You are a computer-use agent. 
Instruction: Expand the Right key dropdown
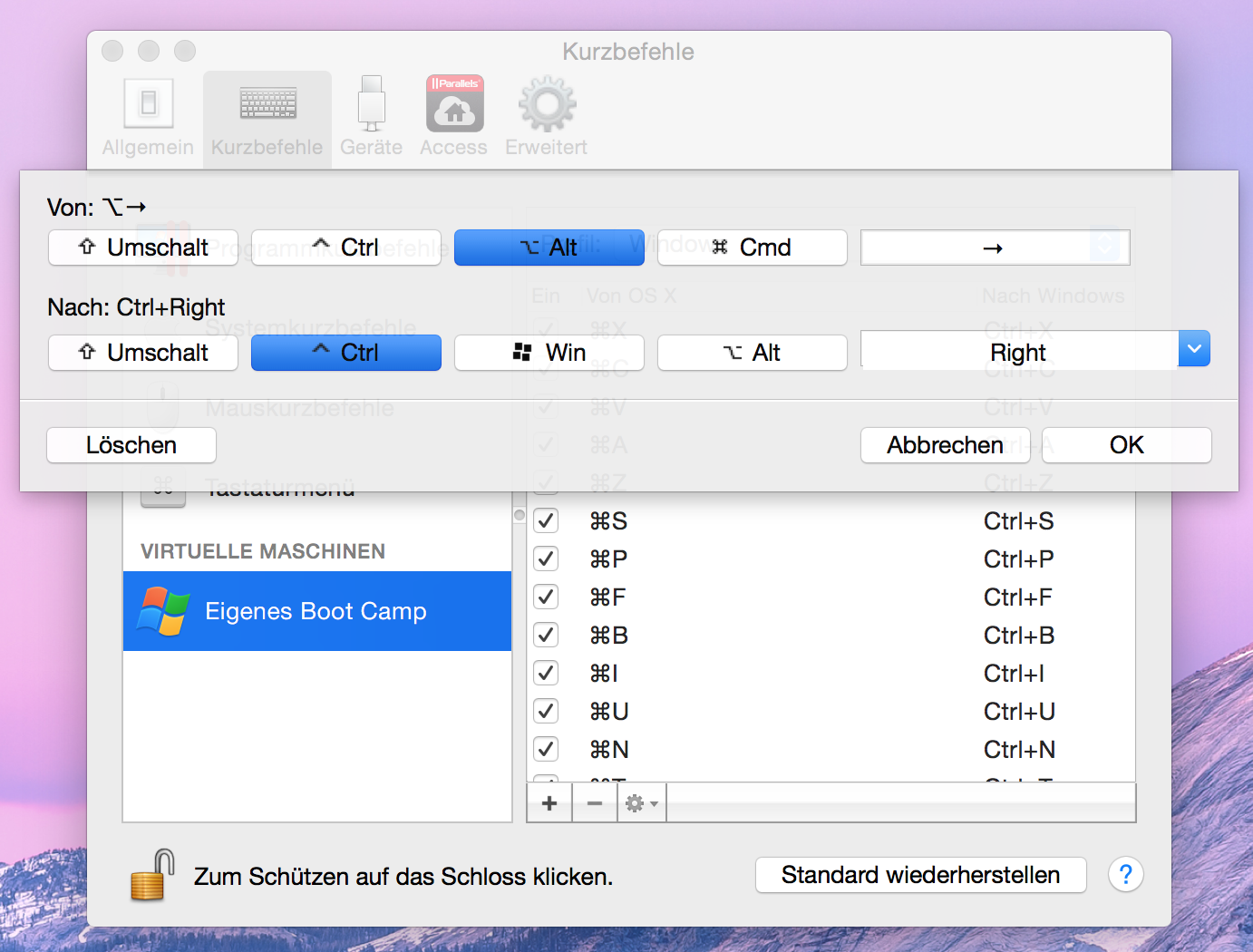click(x=1194, y=349)
